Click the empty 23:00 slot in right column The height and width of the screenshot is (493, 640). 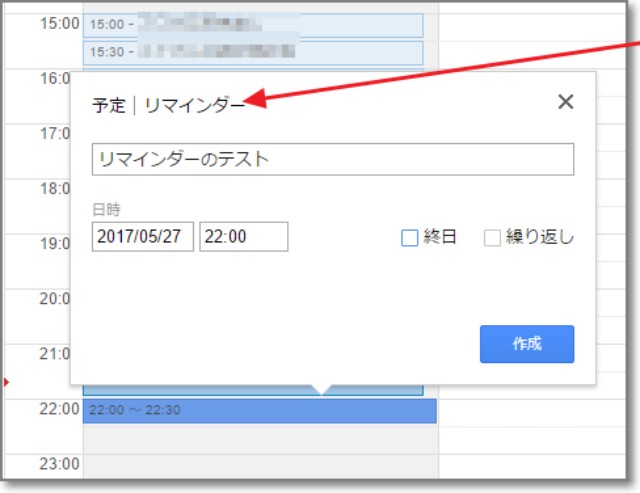tap(535, 463)
